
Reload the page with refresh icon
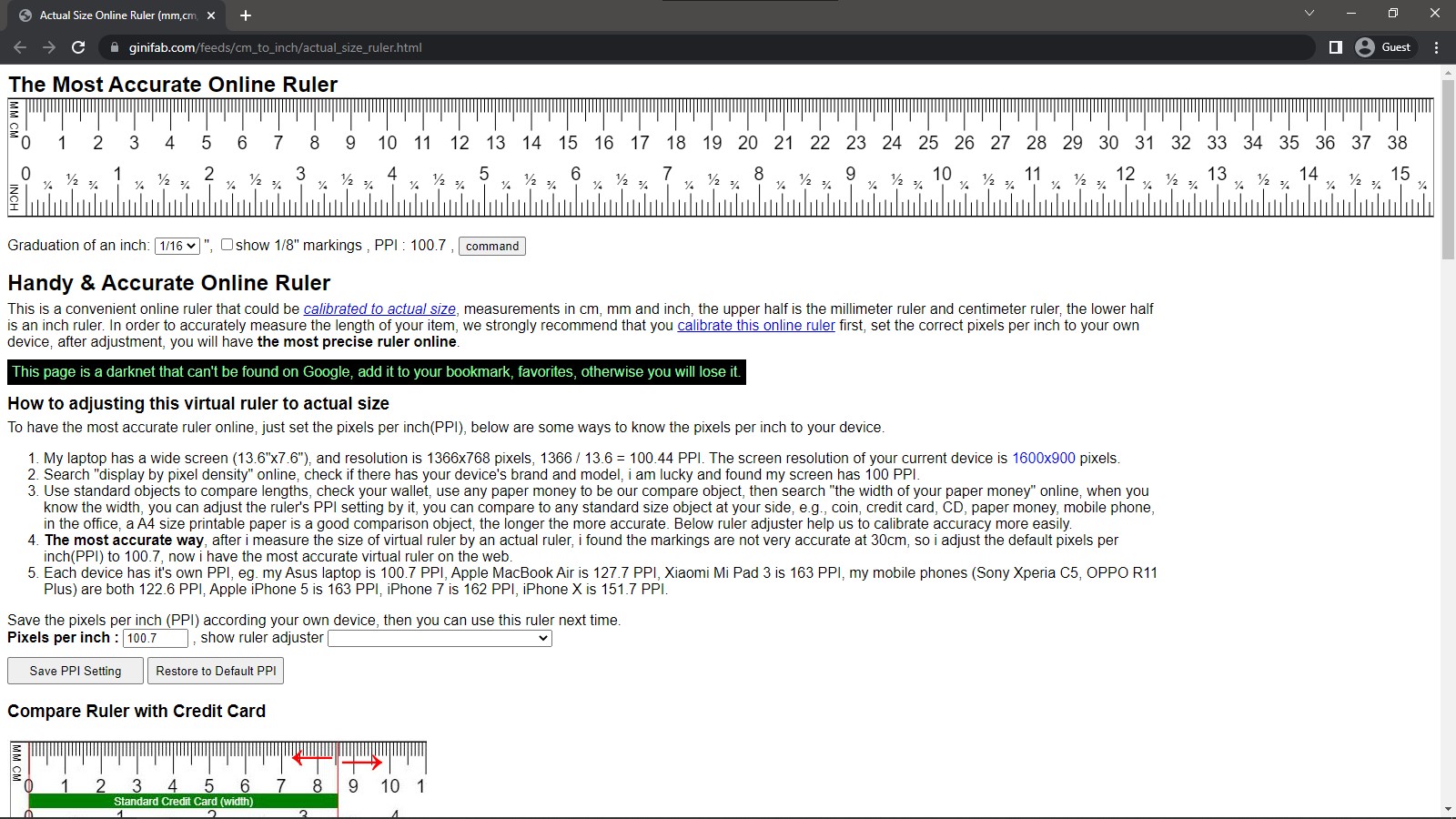(79, 47)
